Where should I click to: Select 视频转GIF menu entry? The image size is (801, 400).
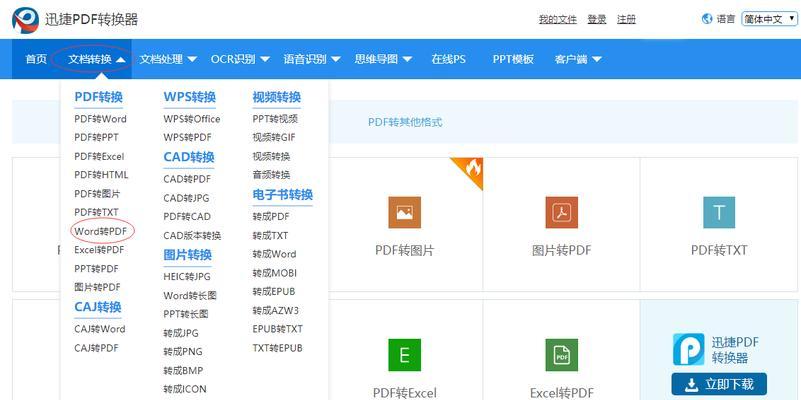(274, 137)
